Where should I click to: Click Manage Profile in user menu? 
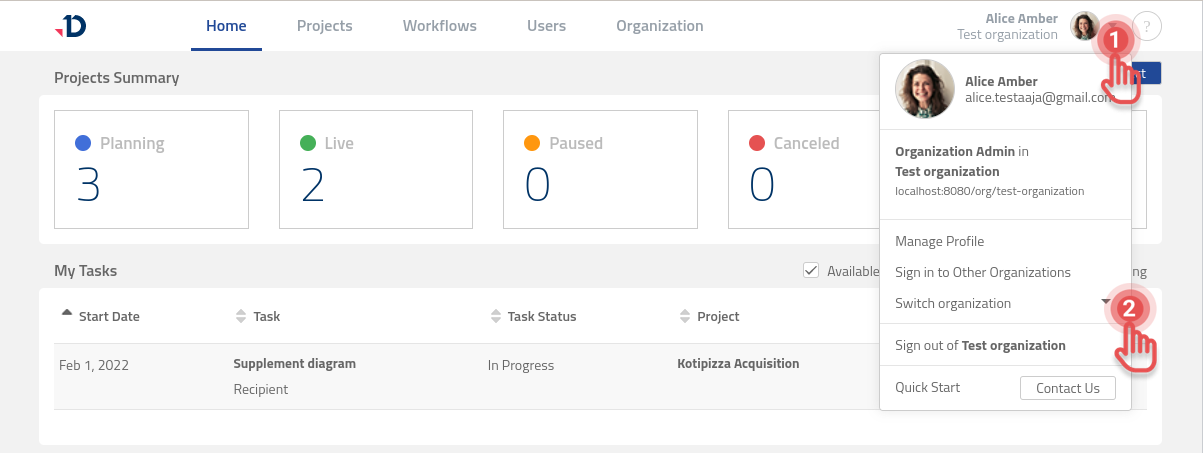pyautogui.click(x=939, y=241)
